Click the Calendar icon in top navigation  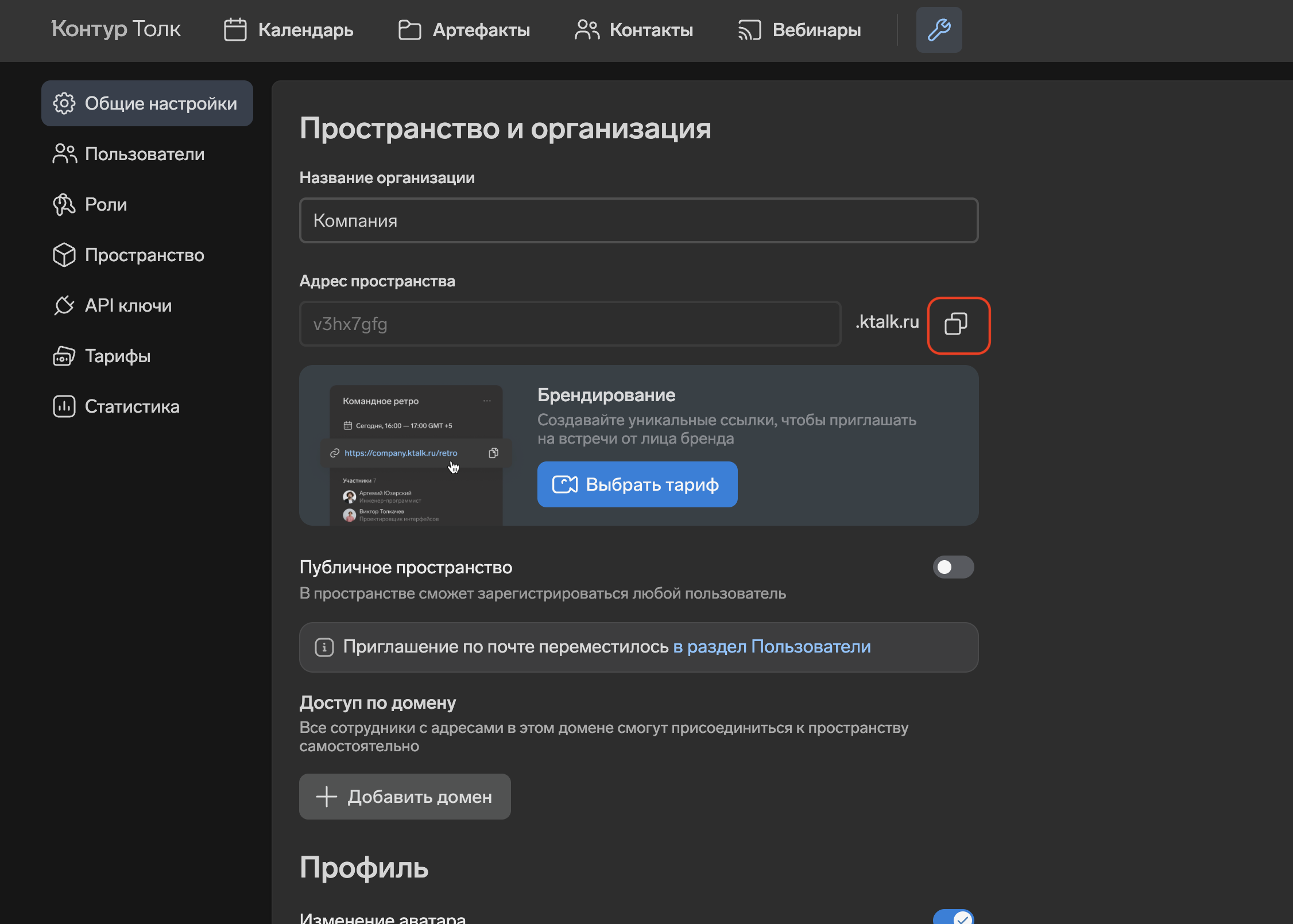click(235, 30)
